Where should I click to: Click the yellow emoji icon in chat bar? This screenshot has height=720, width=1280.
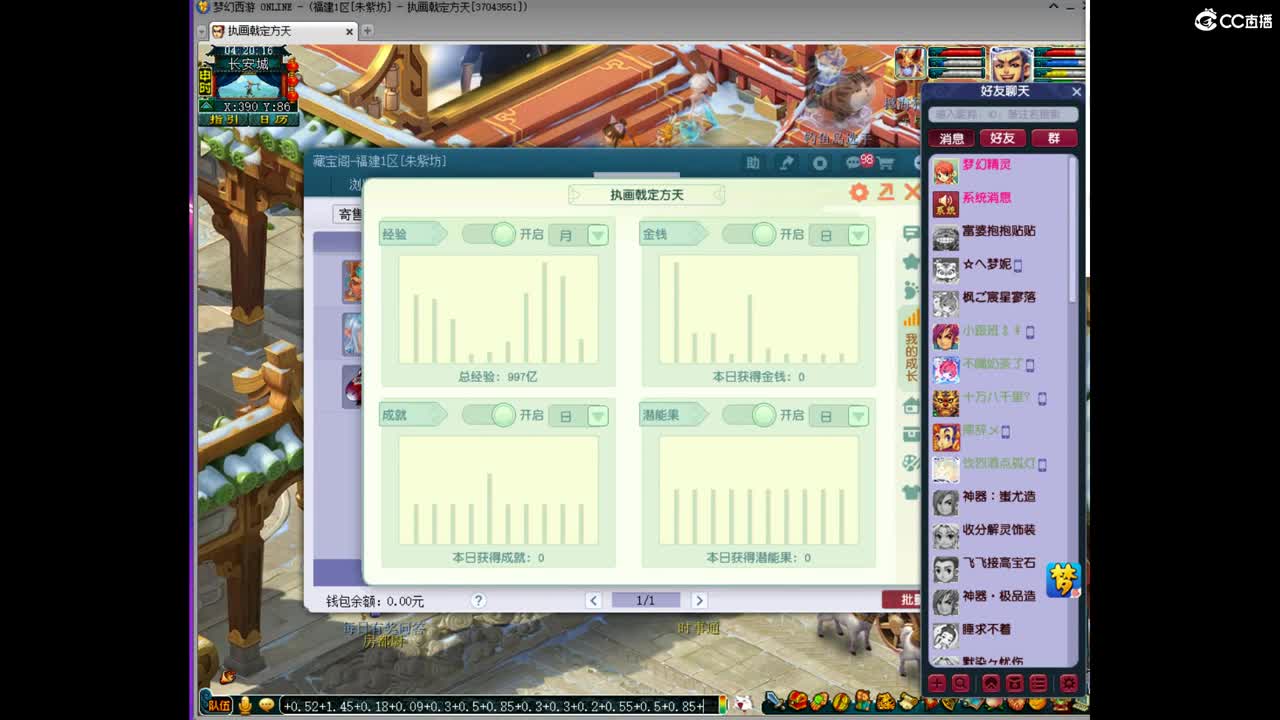pos(266,705)
